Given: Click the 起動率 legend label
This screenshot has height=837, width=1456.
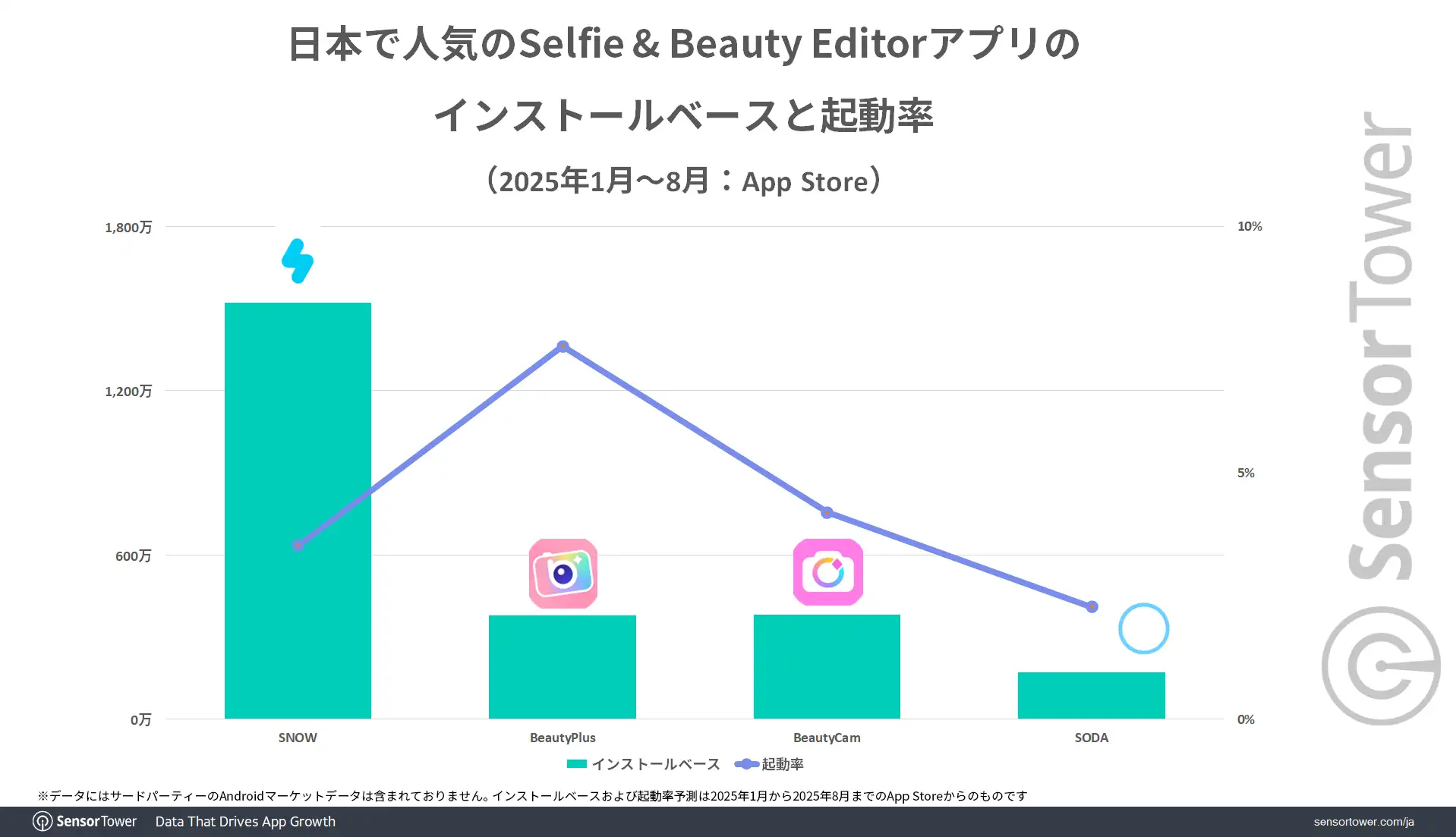Looking at the screenshot, I should pos(783,764).
